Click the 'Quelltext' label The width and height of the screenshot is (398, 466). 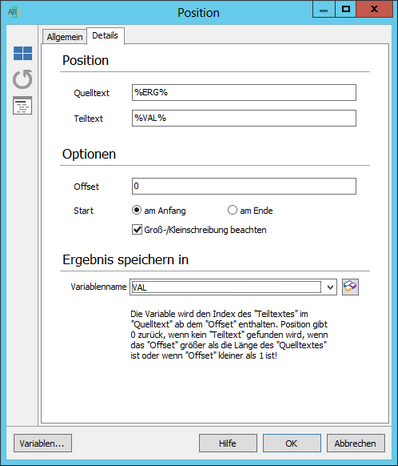91,93
